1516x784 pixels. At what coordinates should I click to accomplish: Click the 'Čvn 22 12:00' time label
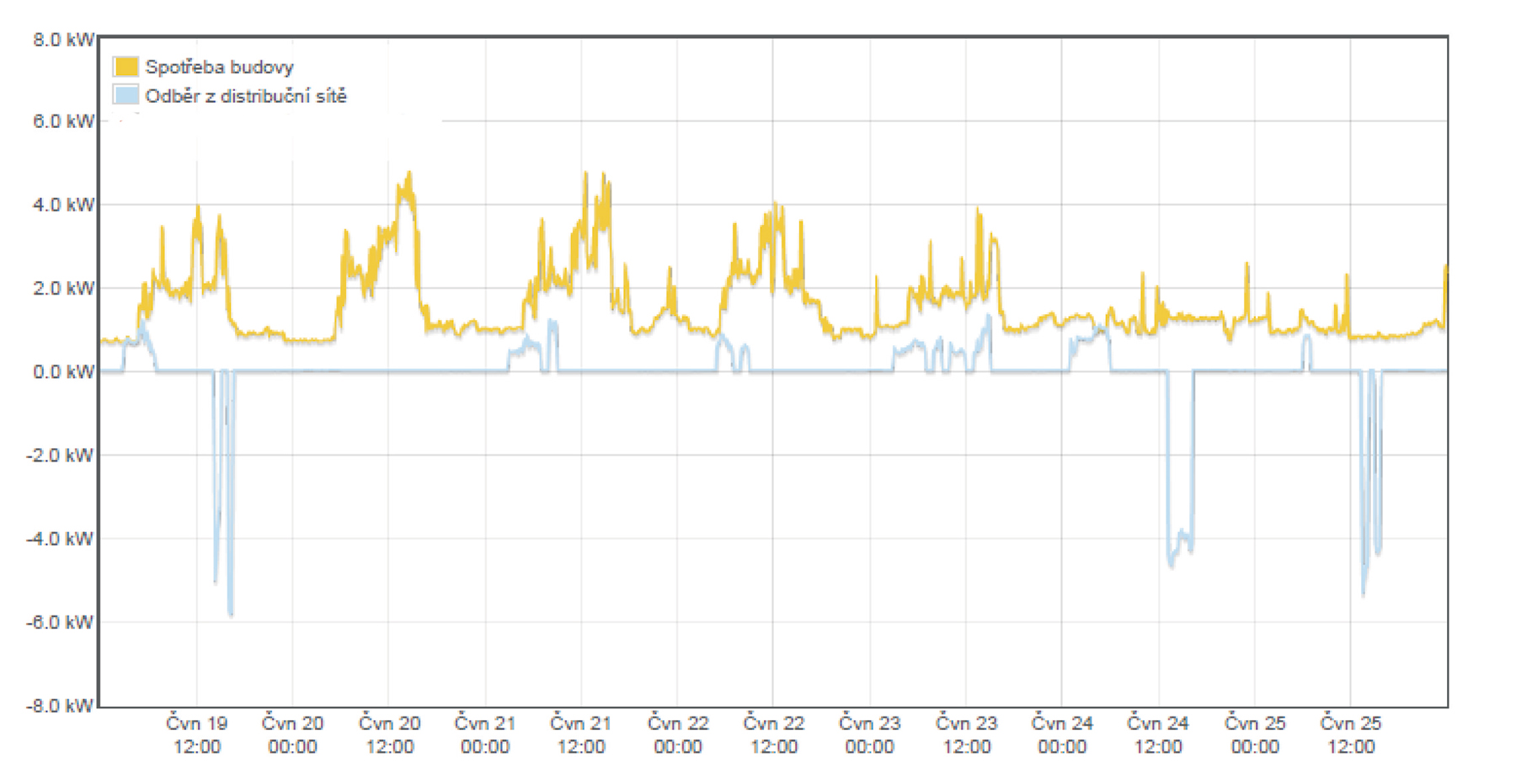774,734
